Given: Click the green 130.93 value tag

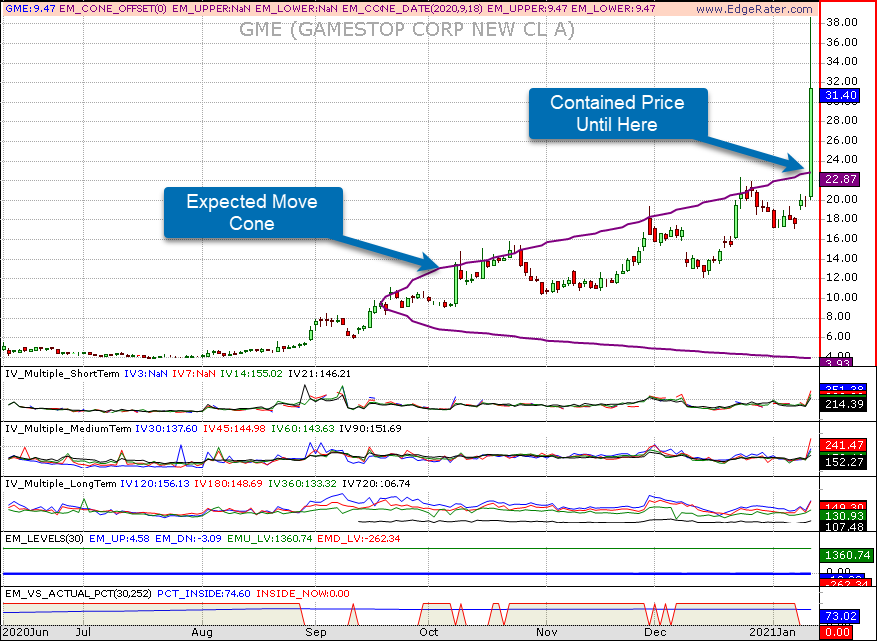Looking at the screenshot, I should tap(843, 516).
